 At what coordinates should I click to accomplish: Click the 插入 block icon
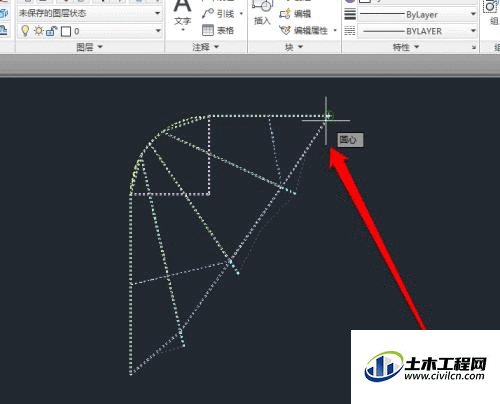[x=262, y=7]
